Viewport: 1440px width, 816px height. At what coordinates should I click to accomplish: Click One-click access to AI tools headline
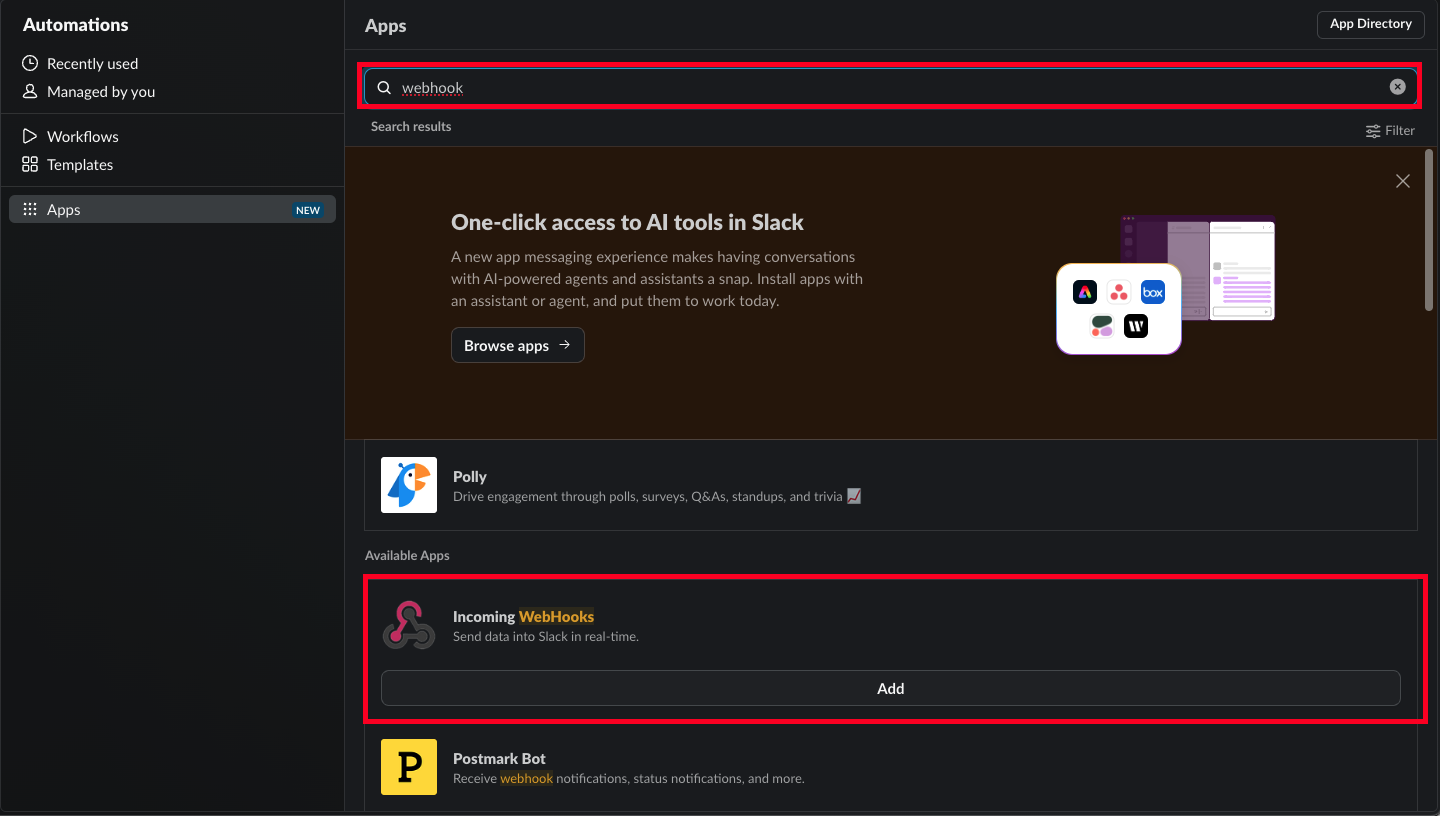click(x=627, y=222)
